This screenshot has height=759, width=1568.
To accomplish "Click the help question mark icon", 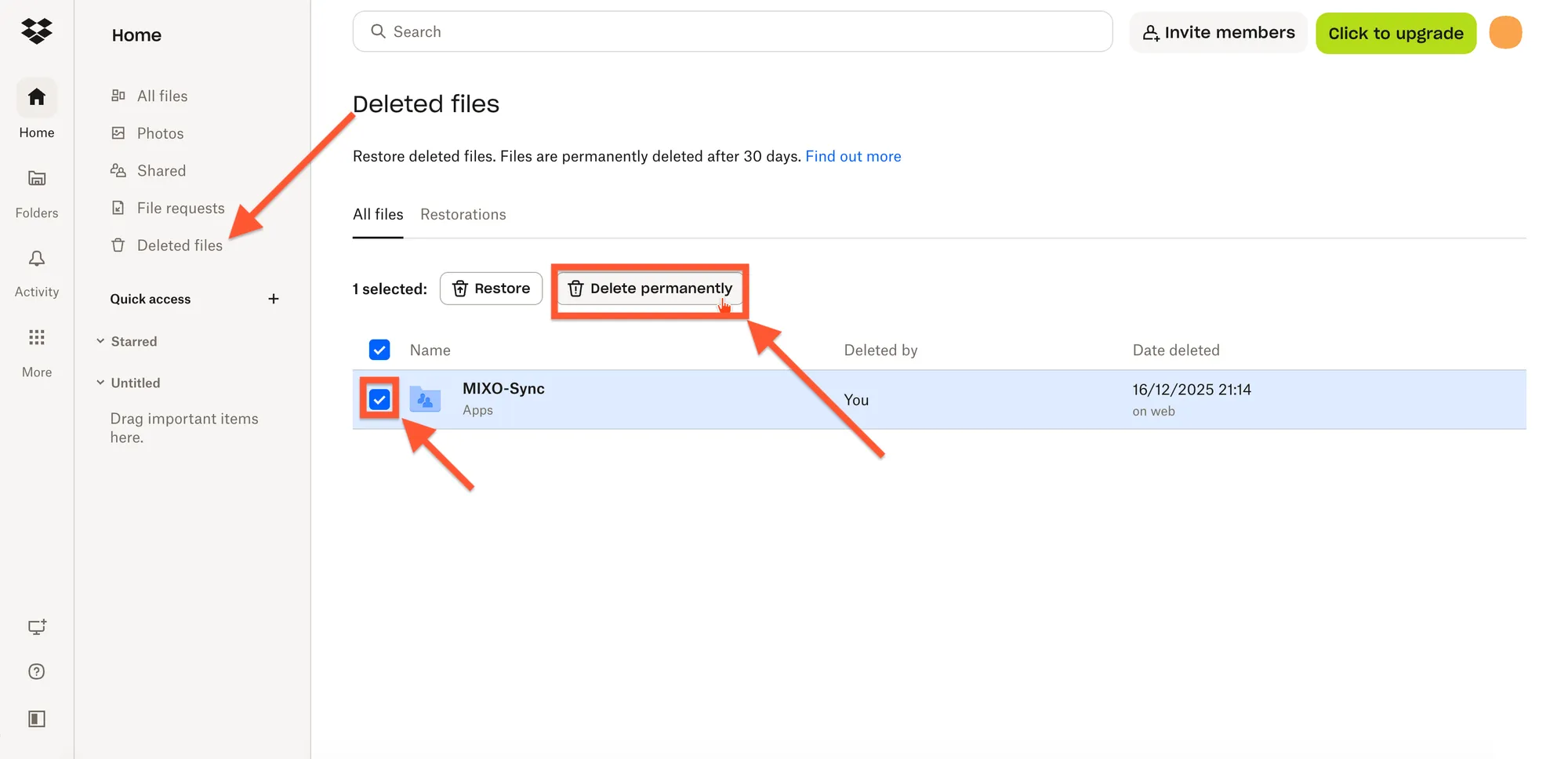I will coord(36,672).
